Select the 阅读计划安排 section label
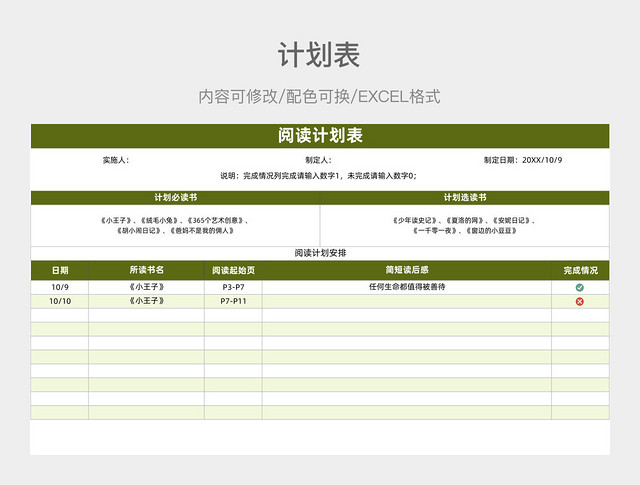Viewport: 640px width, 485px height. pyautogui.click(x=320, y=253)
